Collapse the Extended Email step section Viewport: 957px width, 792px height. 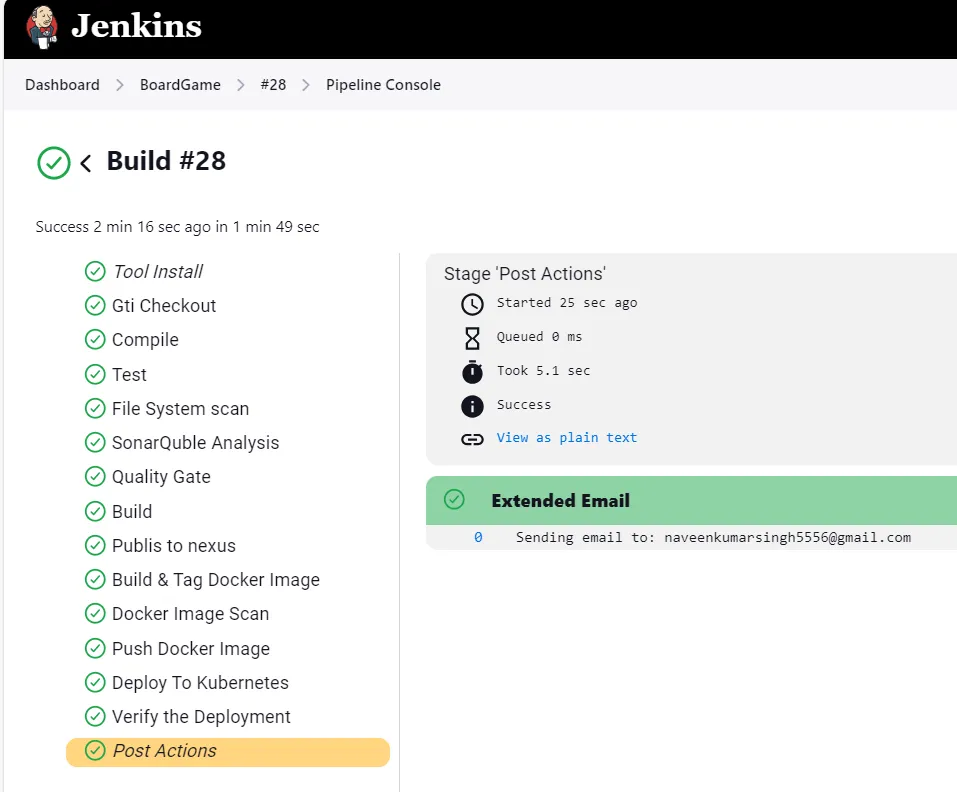point(692,500)
